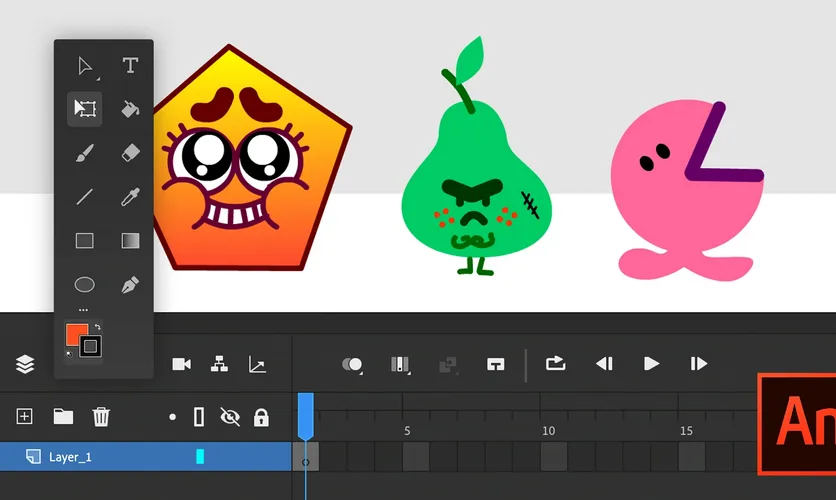Select the Free Transform tool
This screenshot has height=500, width=836.
(84, 108)
